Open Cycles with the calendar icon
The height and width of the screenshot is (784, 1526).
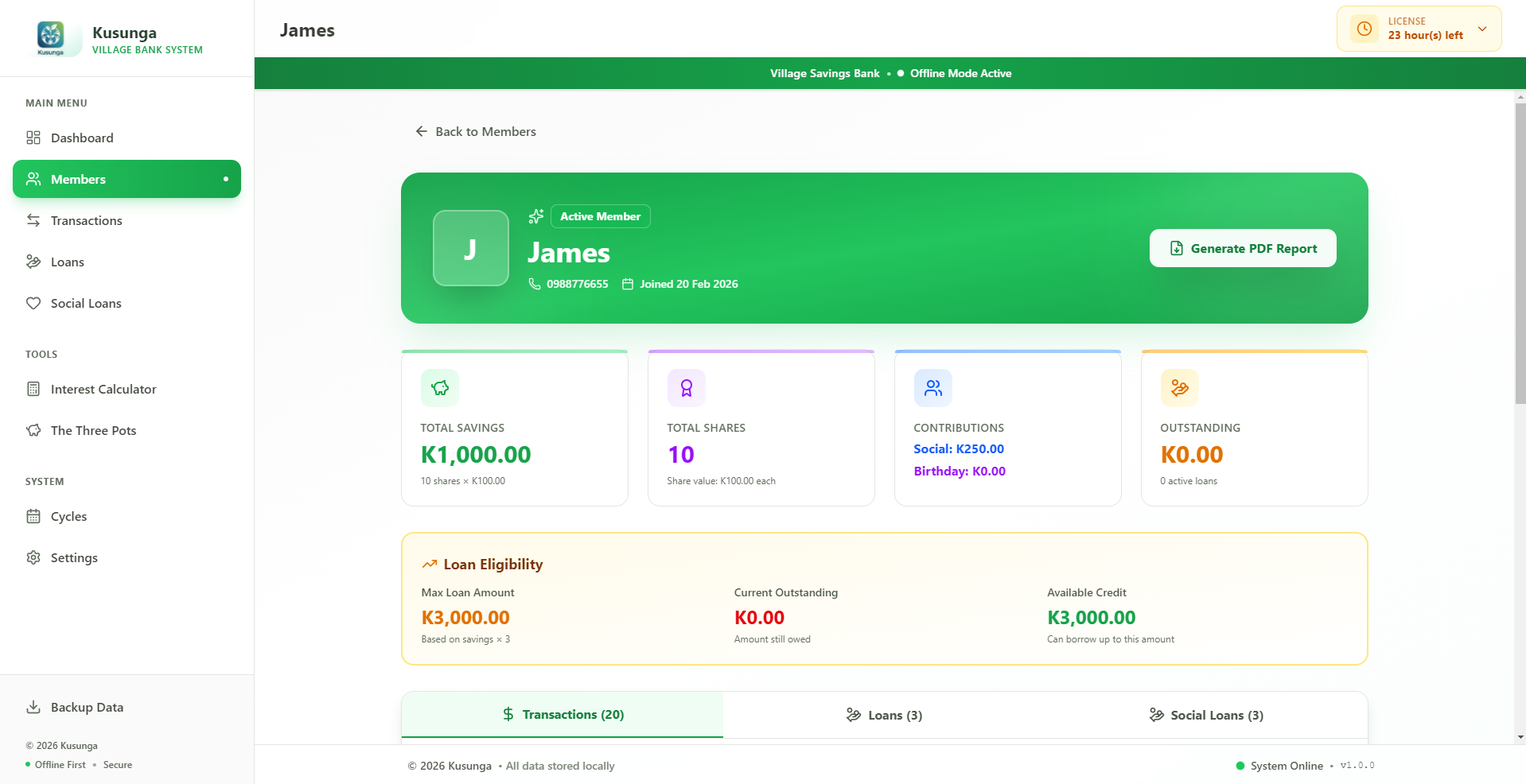[33, 516]
